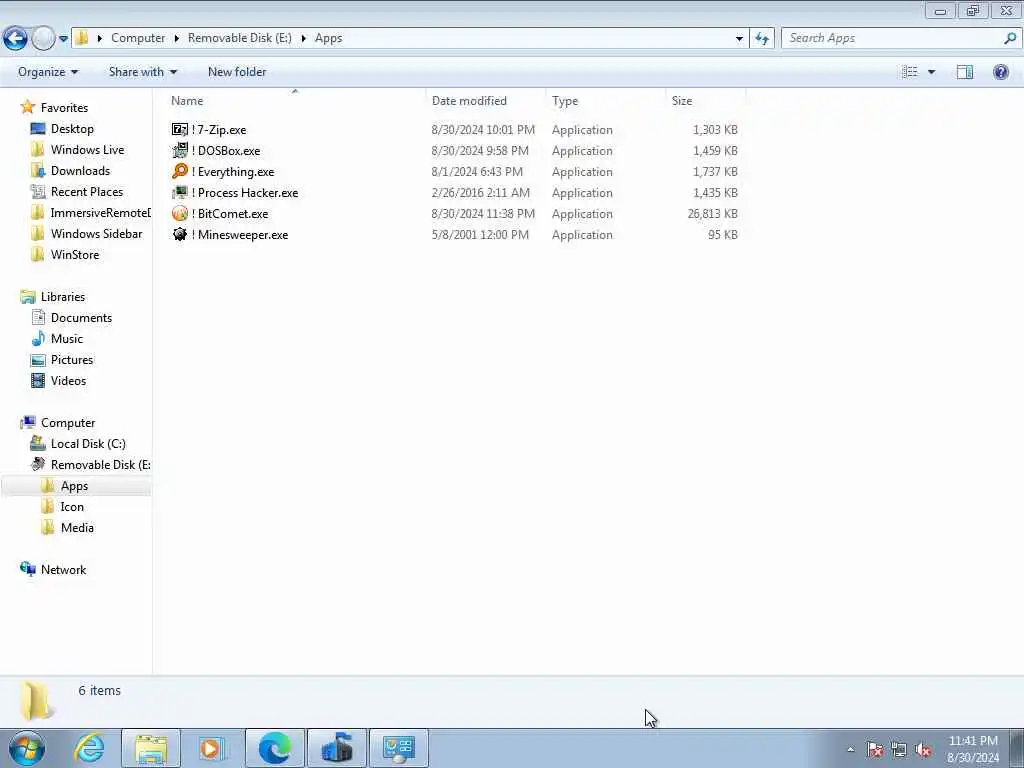
Task: Click the '! DOSBox.exe' file name
Action: pos(226,151)
